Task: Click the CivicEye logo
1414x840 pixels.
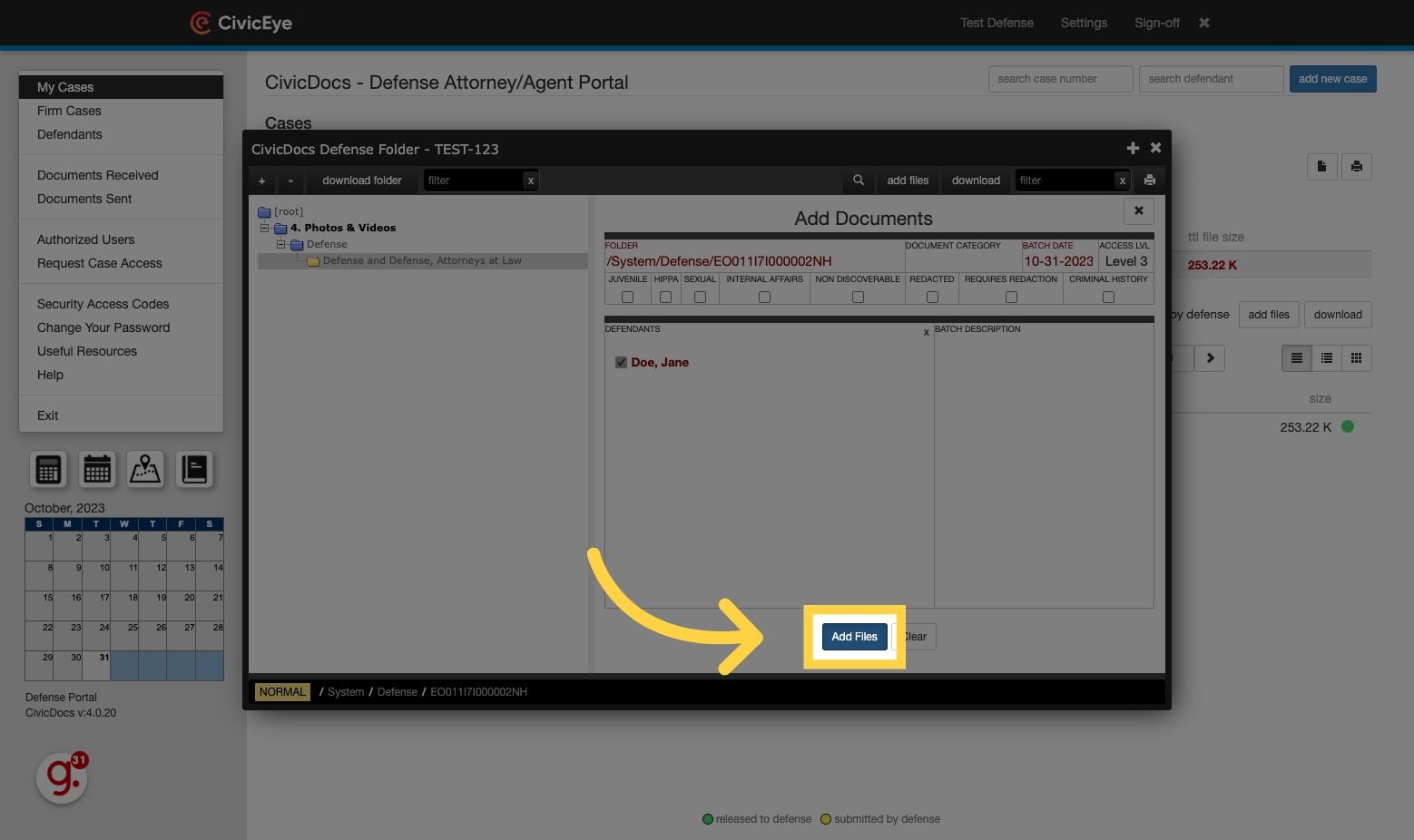Action: coord(241,23)
